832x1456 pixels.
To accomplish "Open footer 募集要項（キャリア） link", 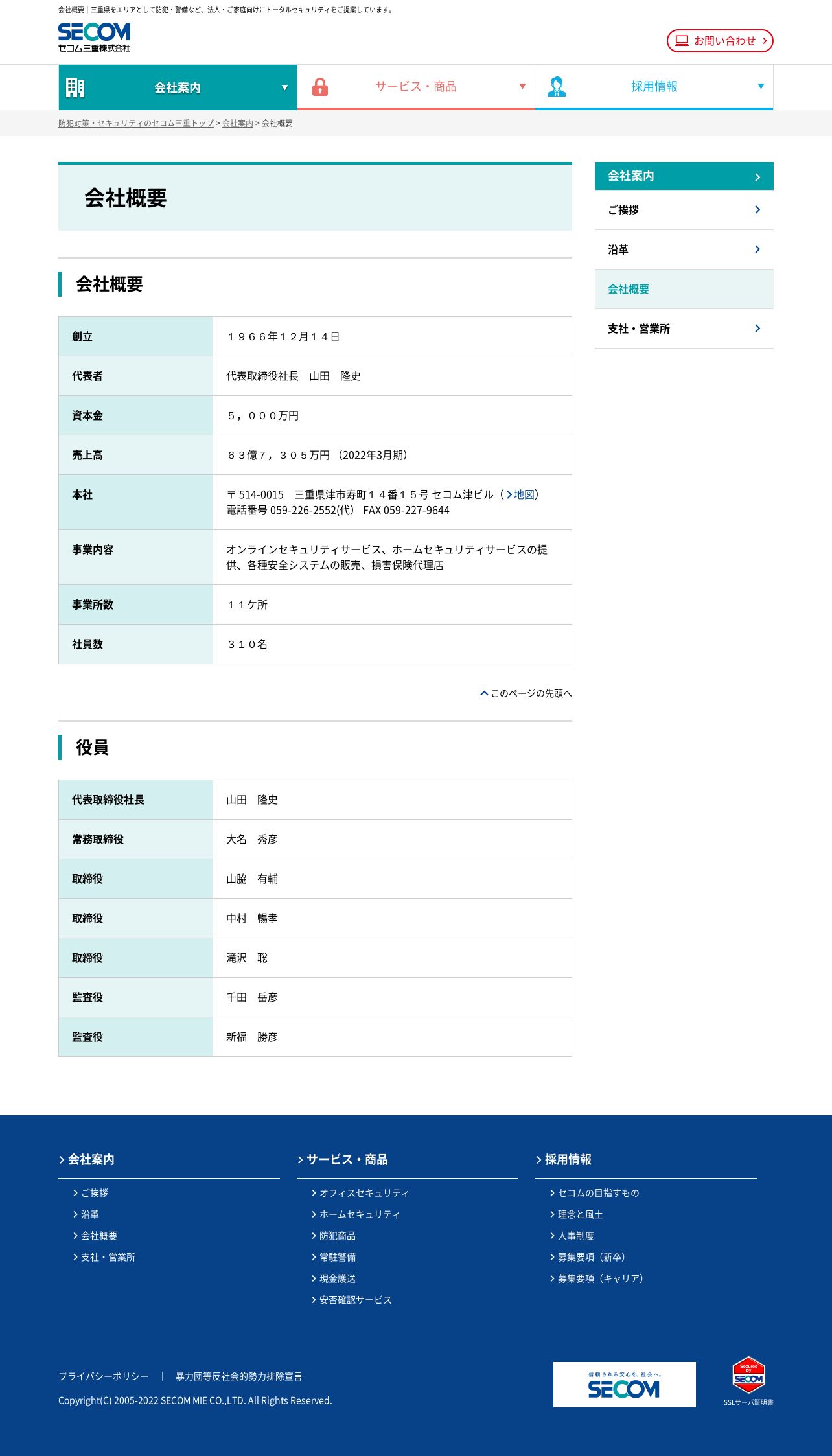I will tap(597, 1278).
